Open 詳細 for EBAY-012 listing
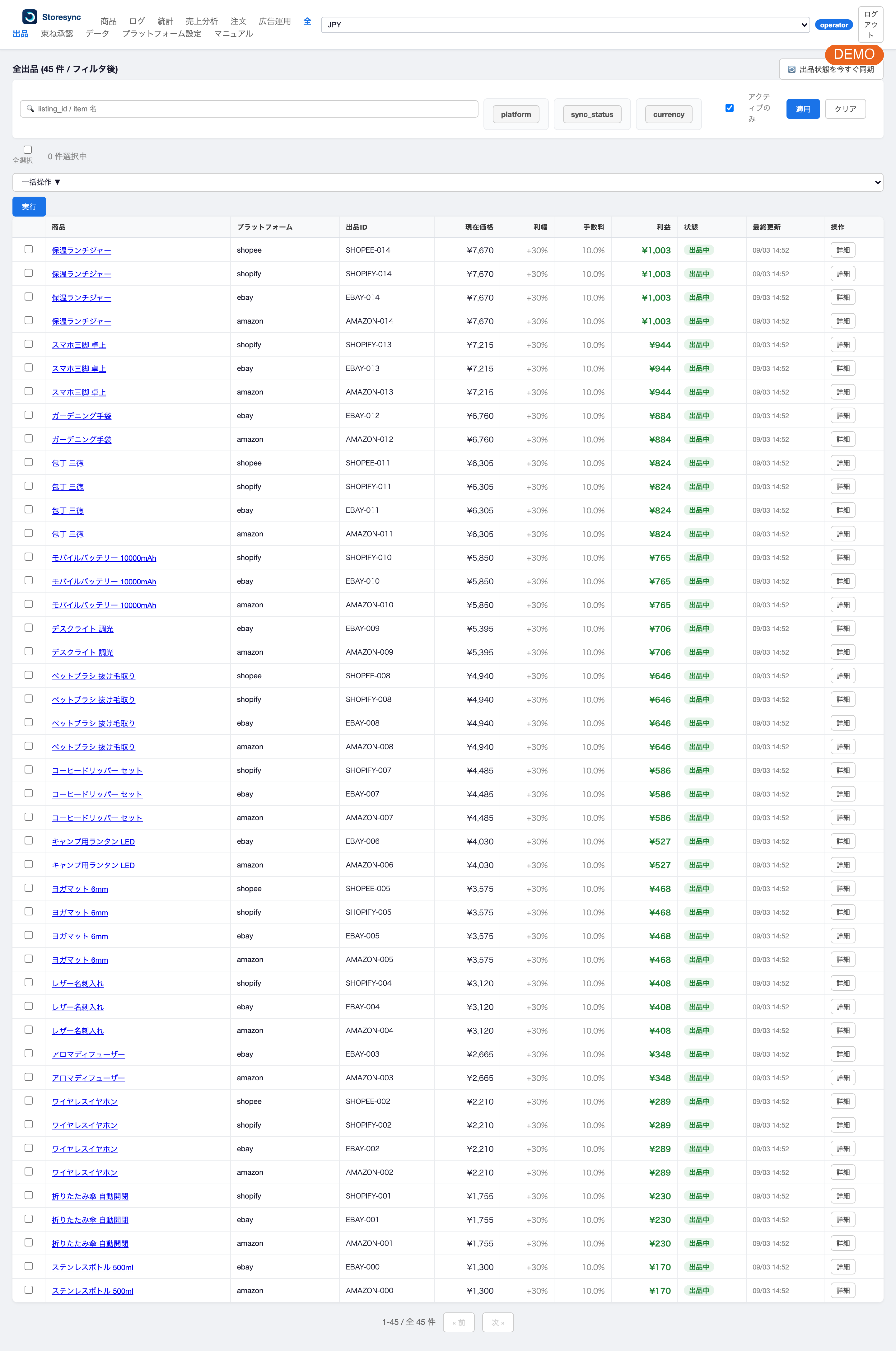896x1351 pixels. (843, 415)
